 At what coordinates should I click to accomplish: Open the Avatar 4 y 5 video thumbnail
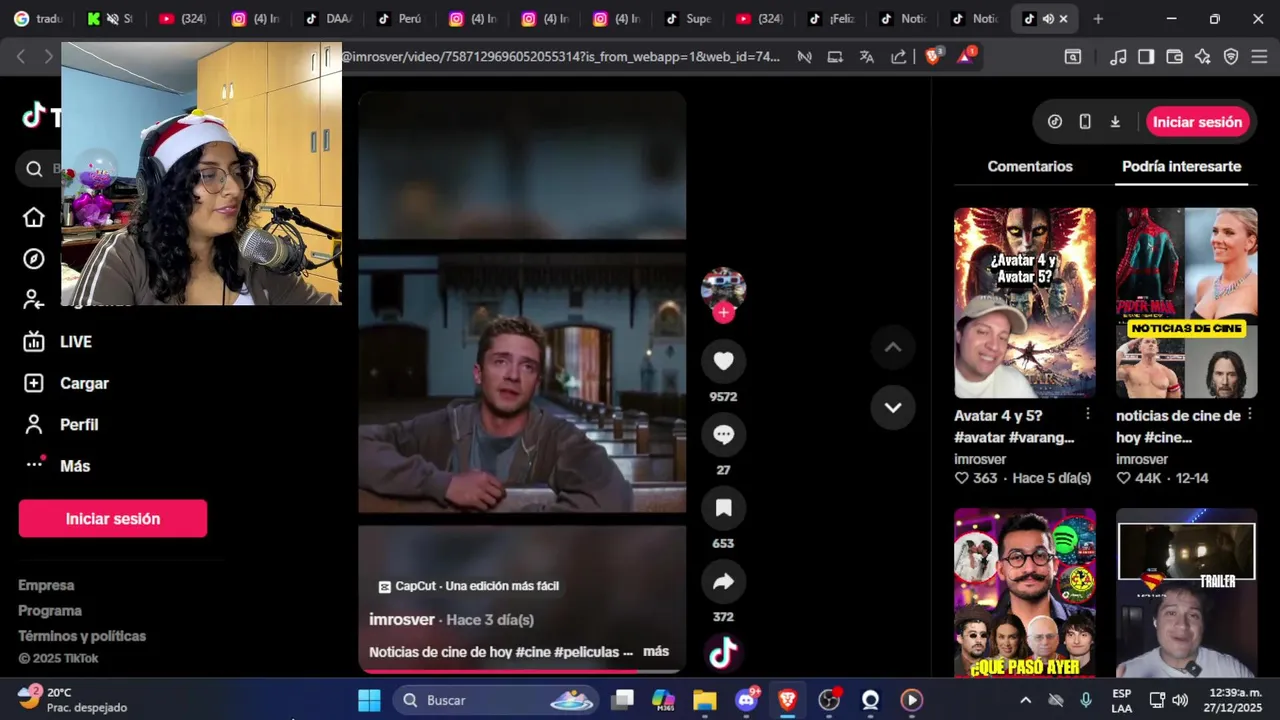(1025, 303)
